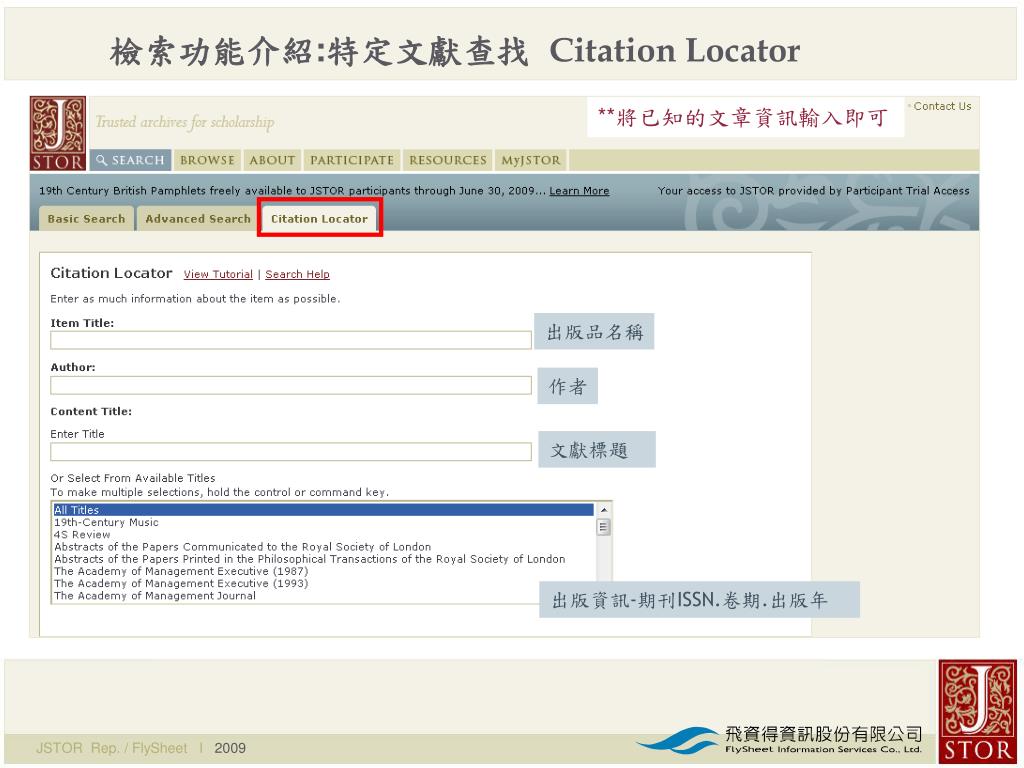Focus the Enter Title input field
The height and width of the screenshot is (768, 1024).
click(291, 452)
